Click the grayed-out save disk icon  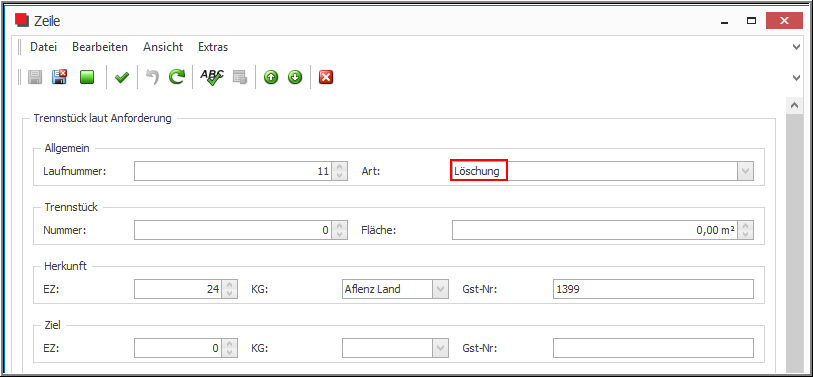35,78
